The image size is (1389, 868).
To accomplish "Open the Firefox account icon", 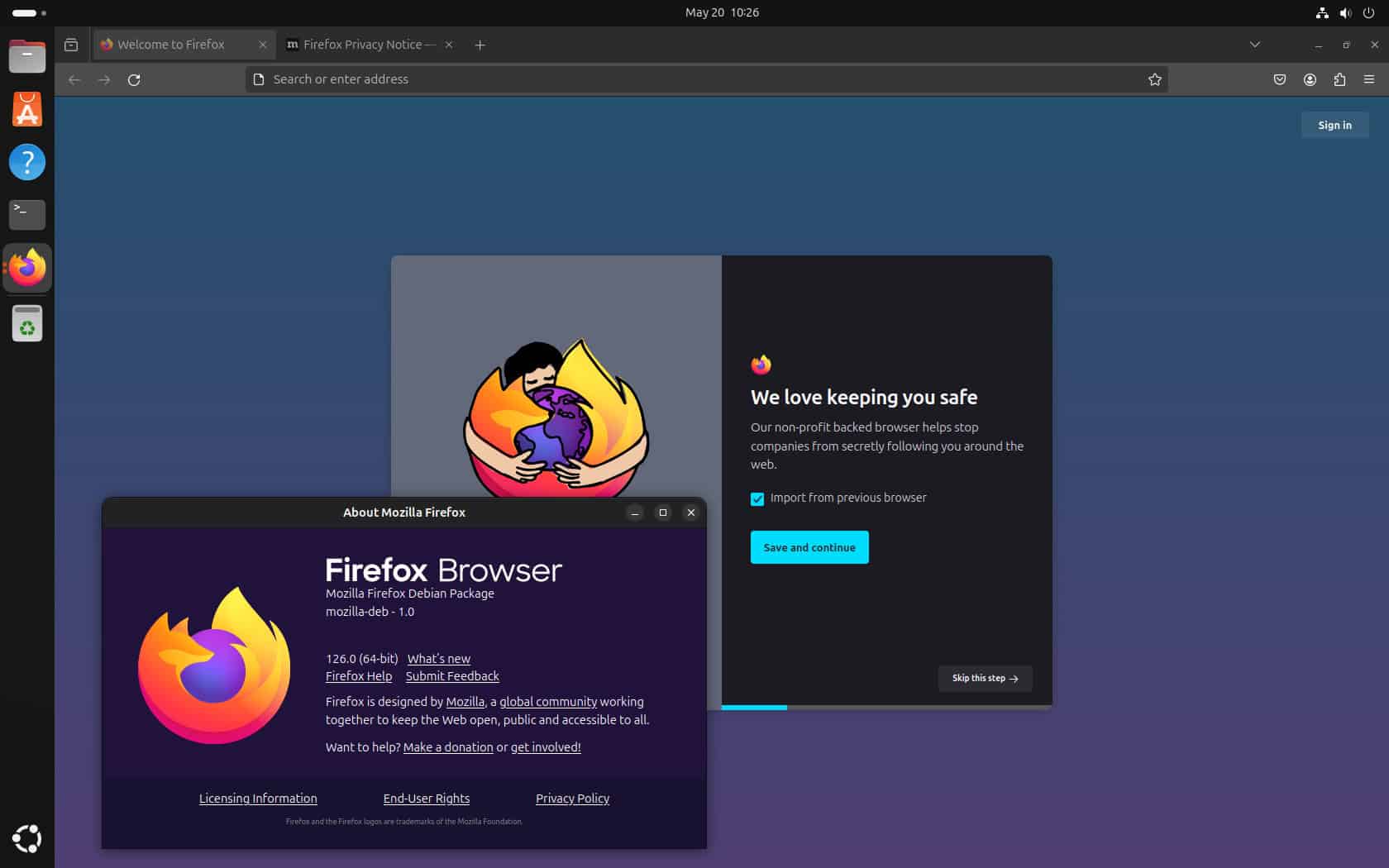I will [1309, 79].
